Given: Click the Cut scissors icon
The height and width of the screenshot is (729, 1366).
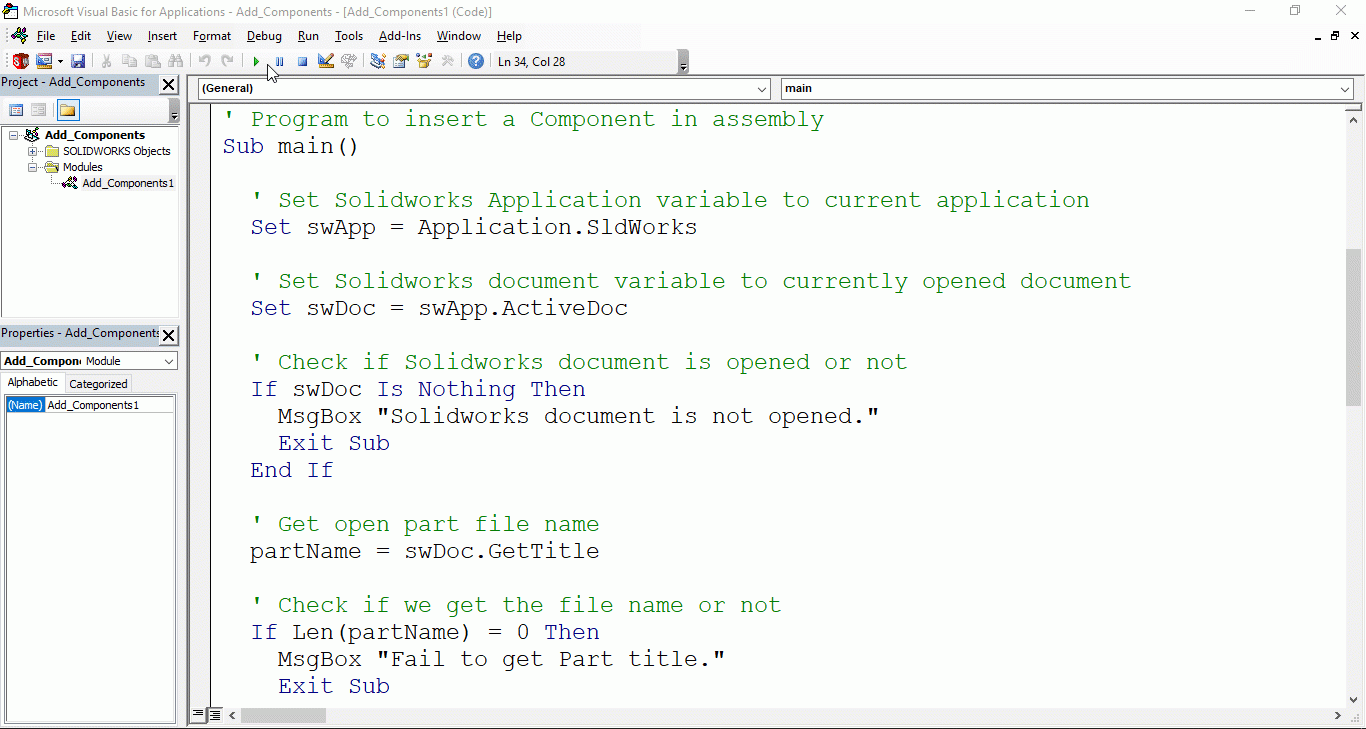Looking at the screenshot, I should pos(107,61).
